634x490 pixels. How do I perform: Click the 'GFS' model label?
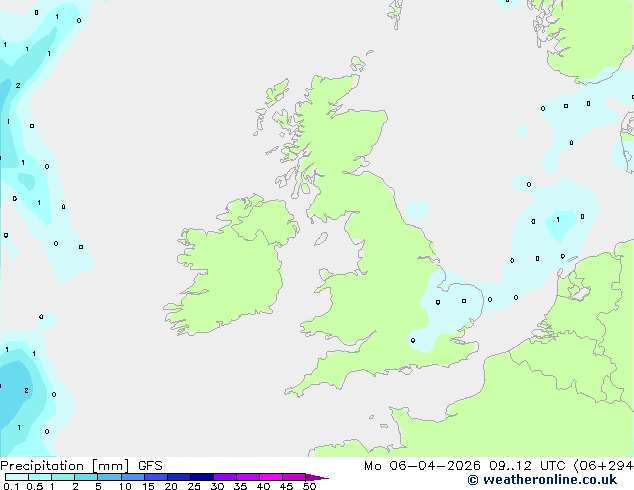pos(150,466)
